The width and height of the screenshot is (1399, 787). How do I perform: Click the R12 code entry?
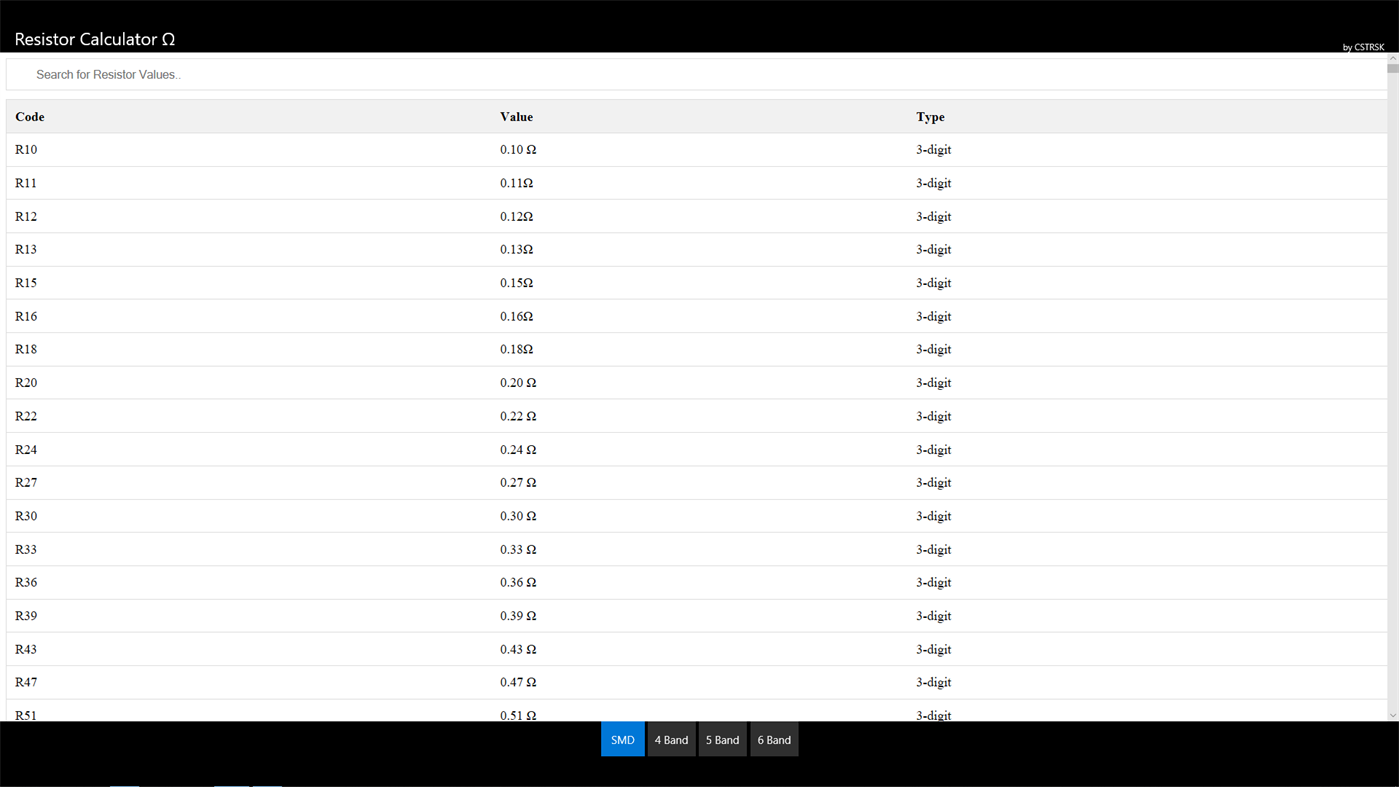[26, 216]
